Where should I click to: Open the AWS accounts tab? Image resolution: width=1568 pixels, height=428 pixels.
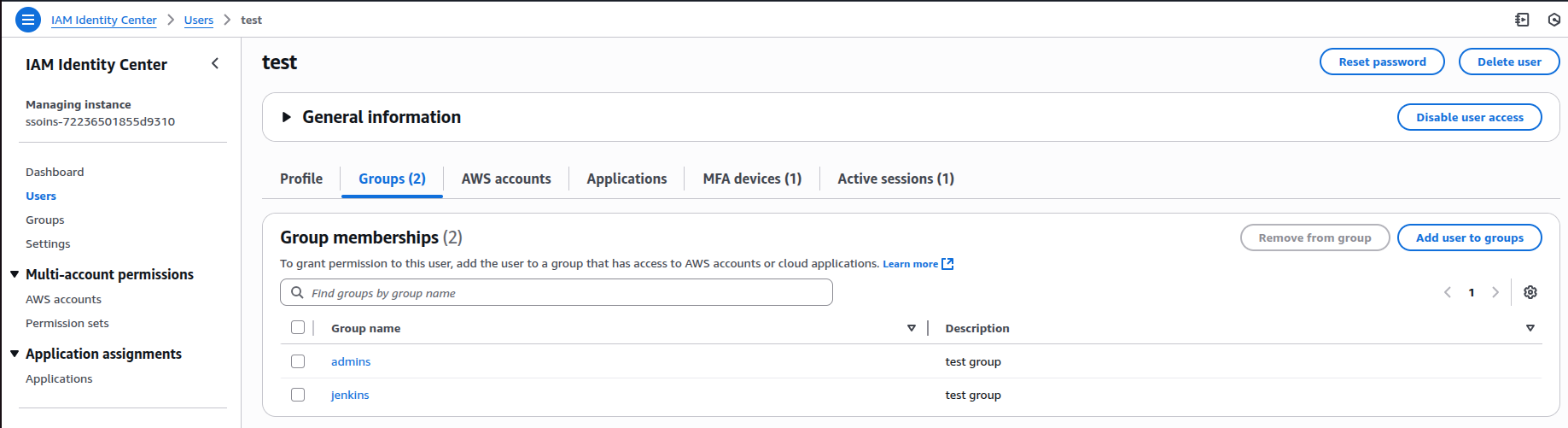tap(506, 179)
